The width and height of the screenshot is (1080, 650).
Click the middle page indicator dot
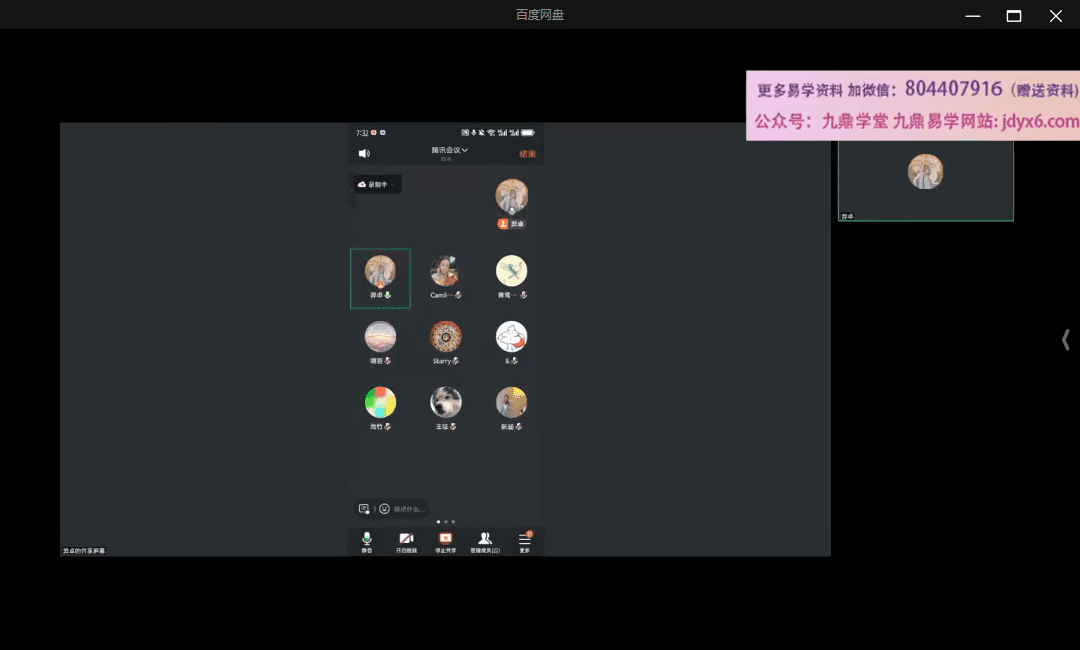click(445, 522)
